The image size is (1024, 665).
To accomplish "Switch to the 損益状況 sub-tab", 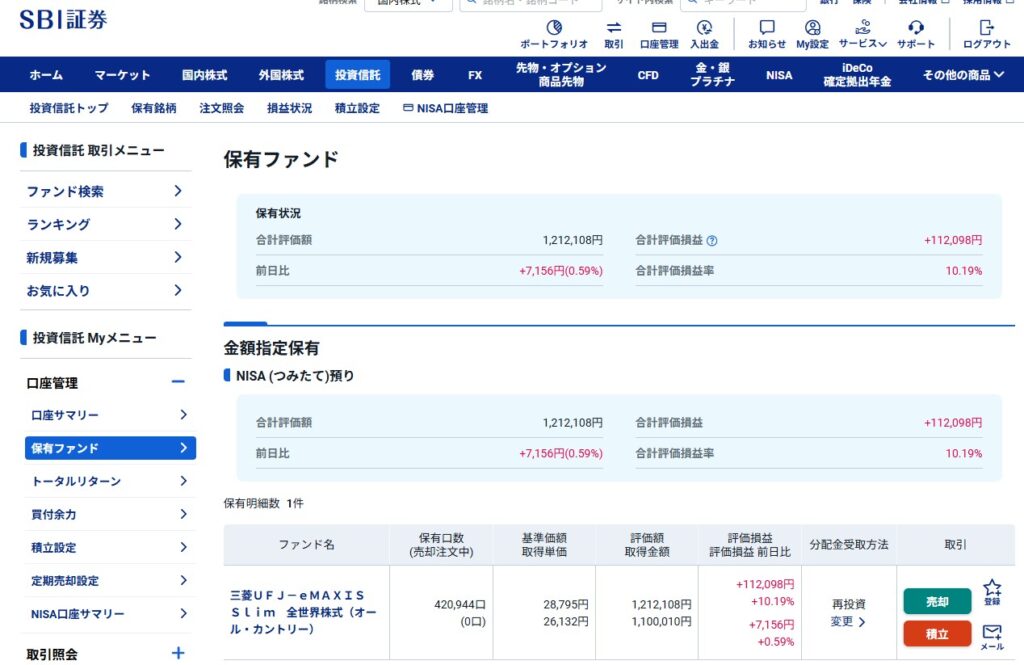I will [x=289, y=108].
